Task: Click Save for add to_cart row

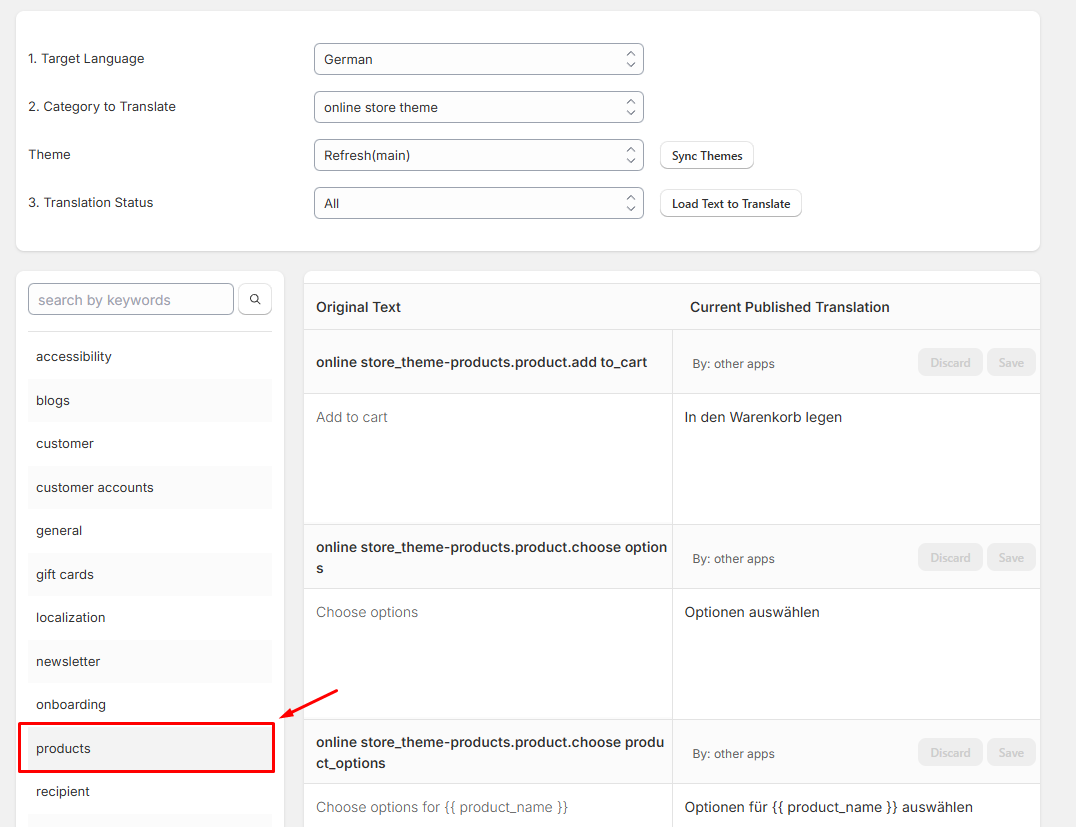Action: tap(1011, 362)
